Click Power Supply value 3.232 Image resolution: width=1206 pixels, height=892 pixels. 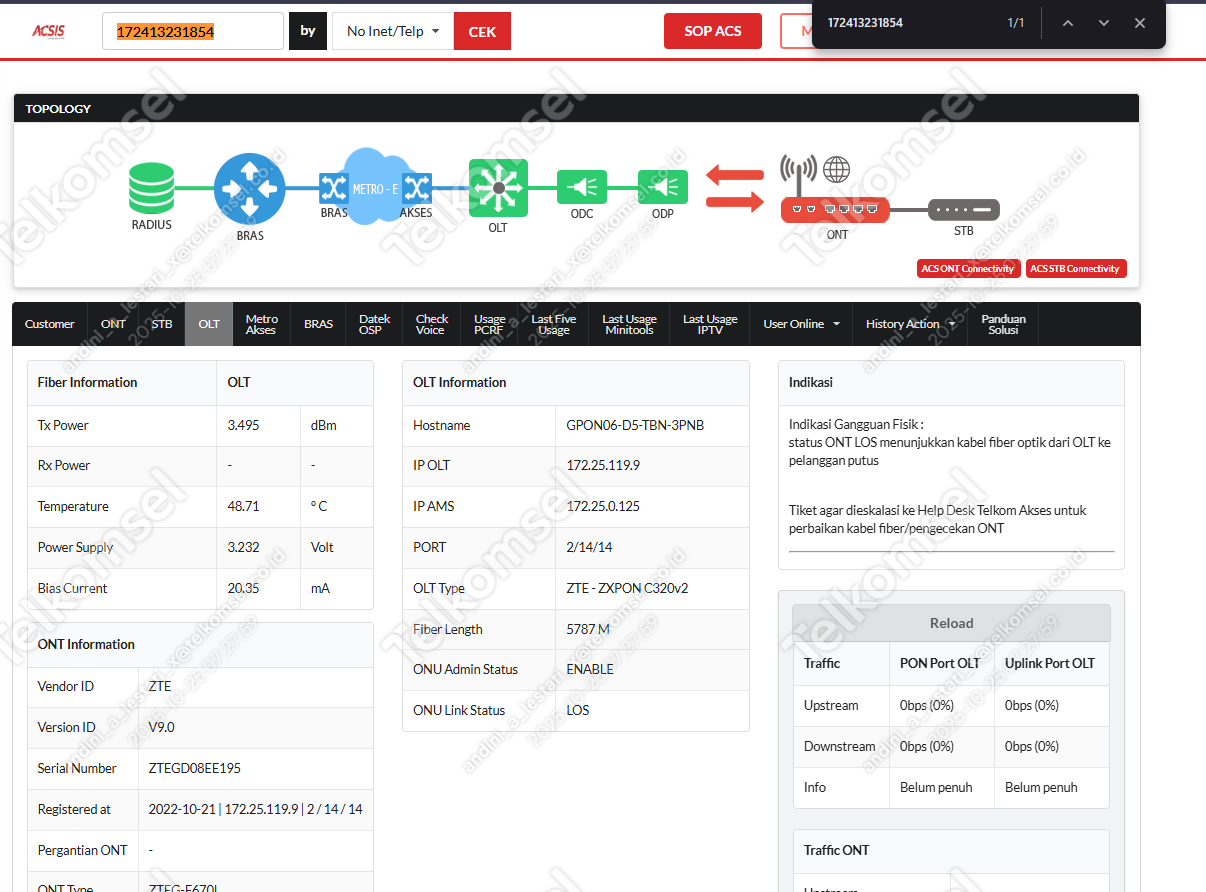pos(243,547)
